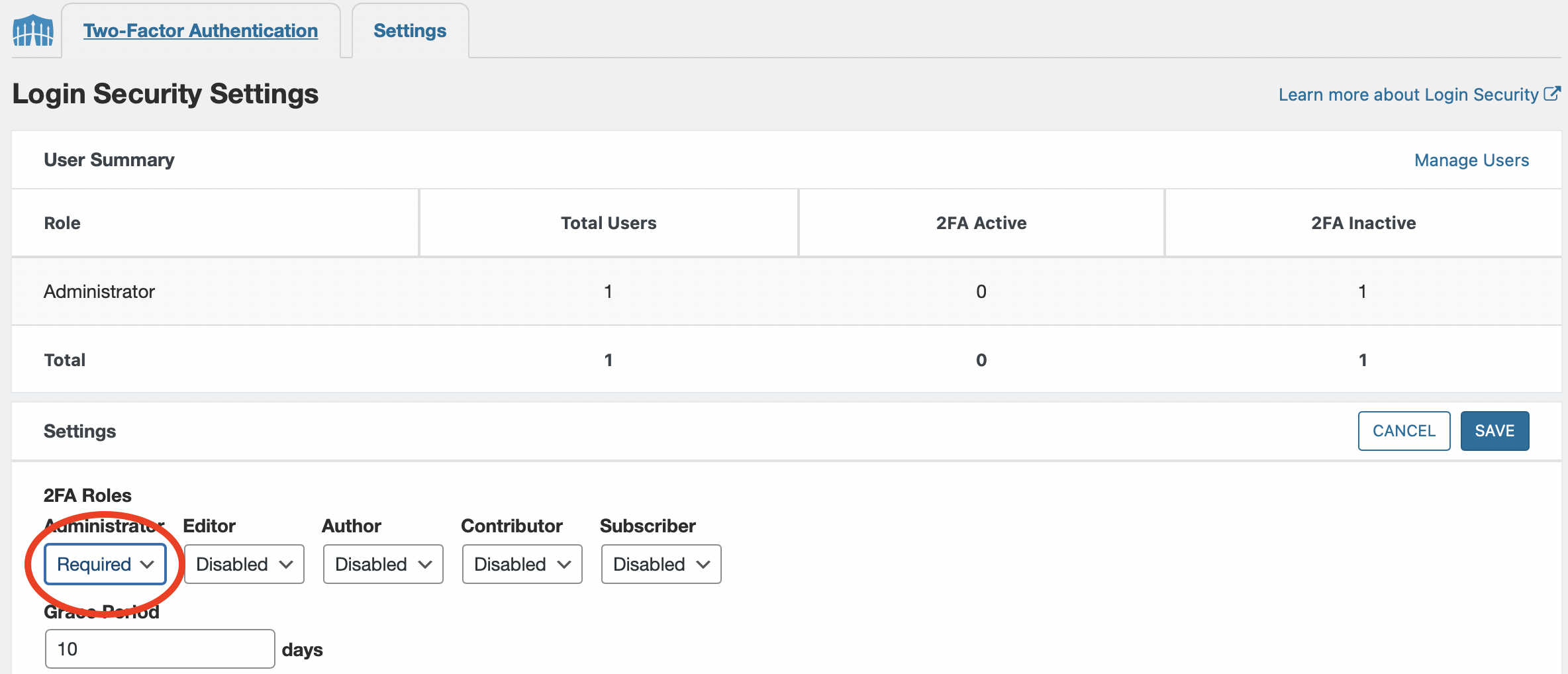The height and width of the screenshot is (674, 1568).
Task: Open the Administrator 2FA role dropdown
Action: click(x=105, y=564)
